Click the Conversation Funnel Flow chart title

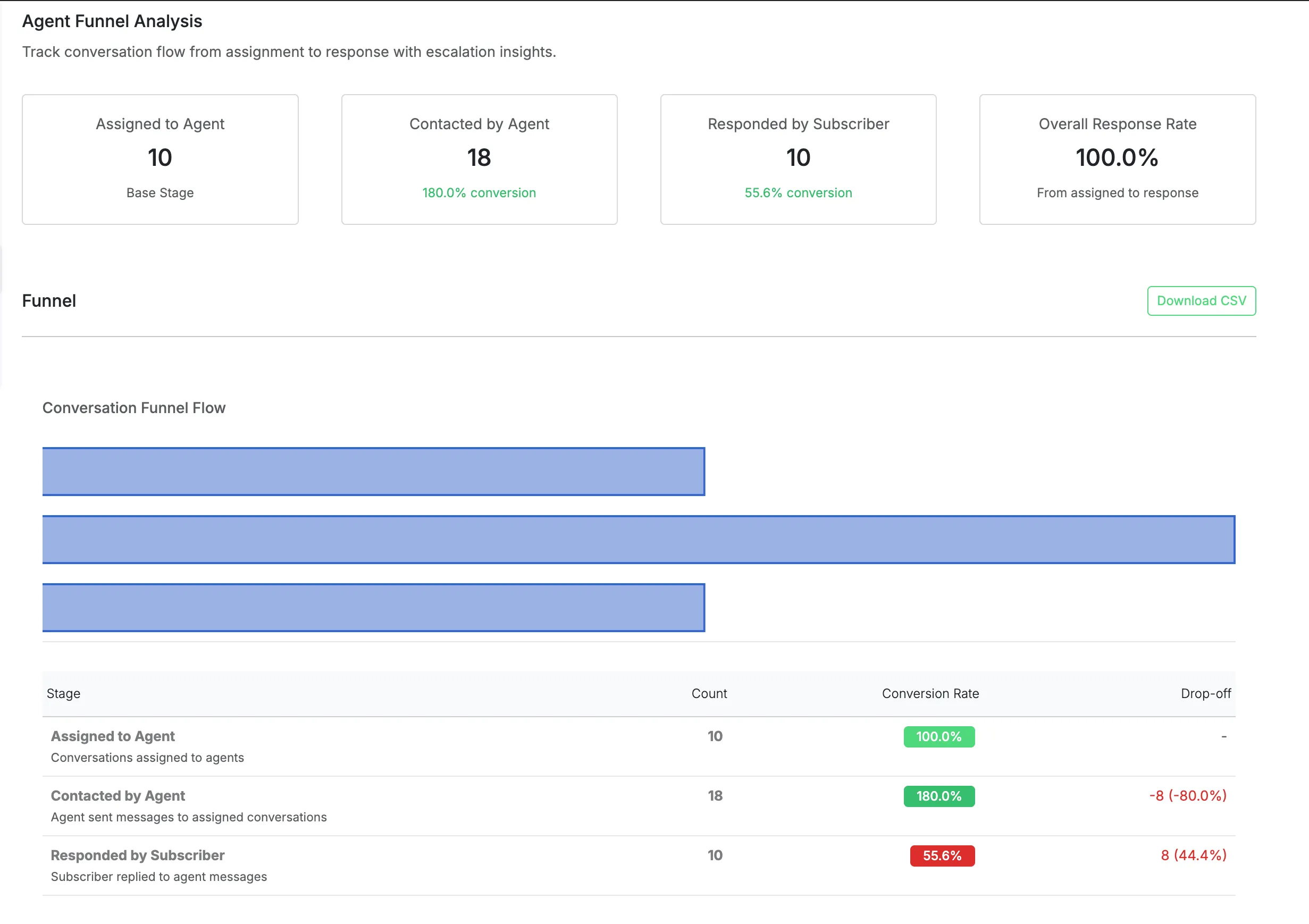(134, 408)
